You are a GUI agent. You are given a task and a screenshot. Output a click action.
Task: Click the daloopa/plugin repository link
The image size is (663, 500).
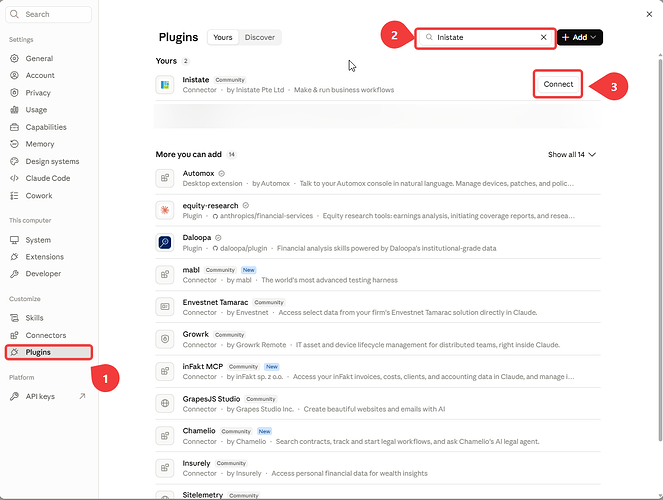[240, 248]
